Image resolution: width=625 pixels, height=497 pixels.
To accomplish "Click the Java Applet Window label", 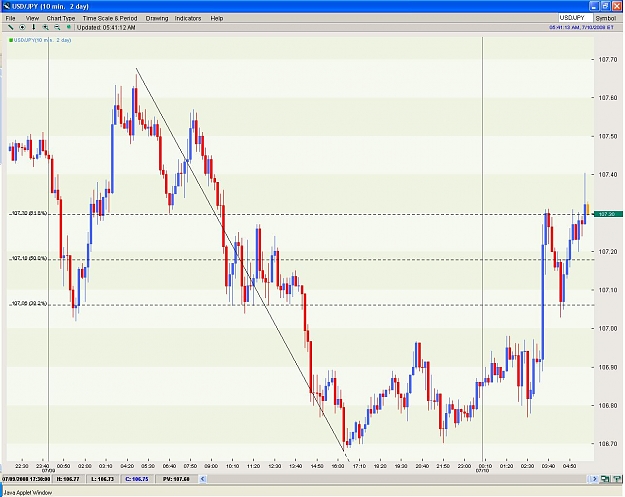I will tap(28, 493).
